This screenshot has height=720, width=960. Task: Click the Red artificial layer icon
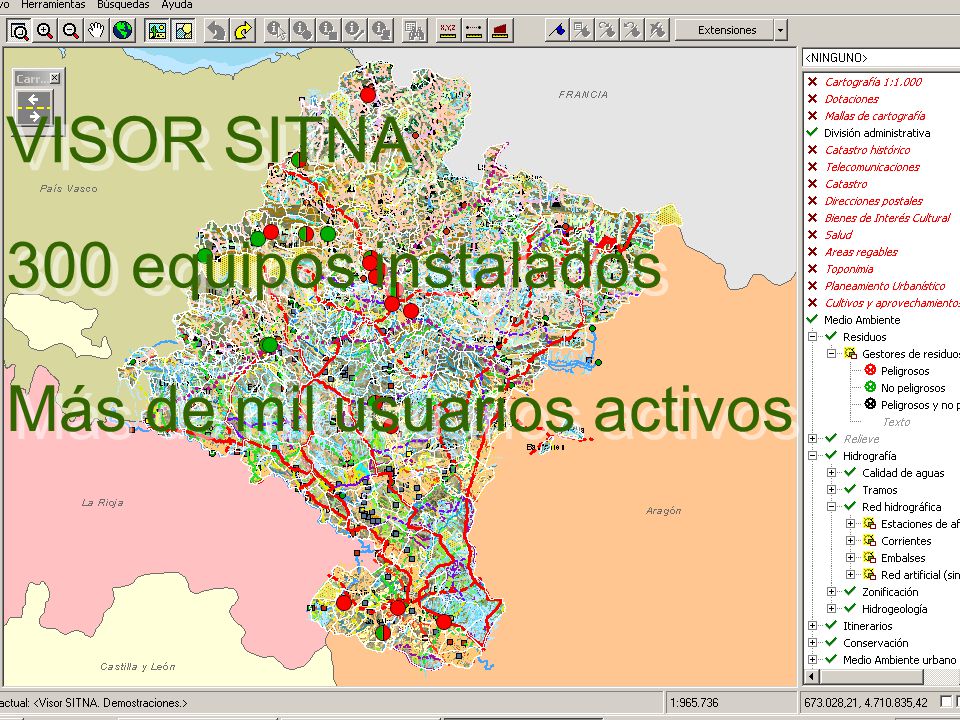(x=869, y=575)
